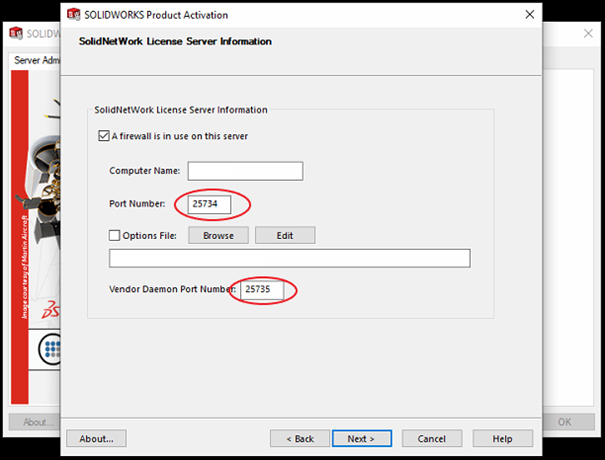Open About... in the Product Activation dialog
The width and height of the screenshot is (605, 460).
pyautogui.click(x=96, y=439)
